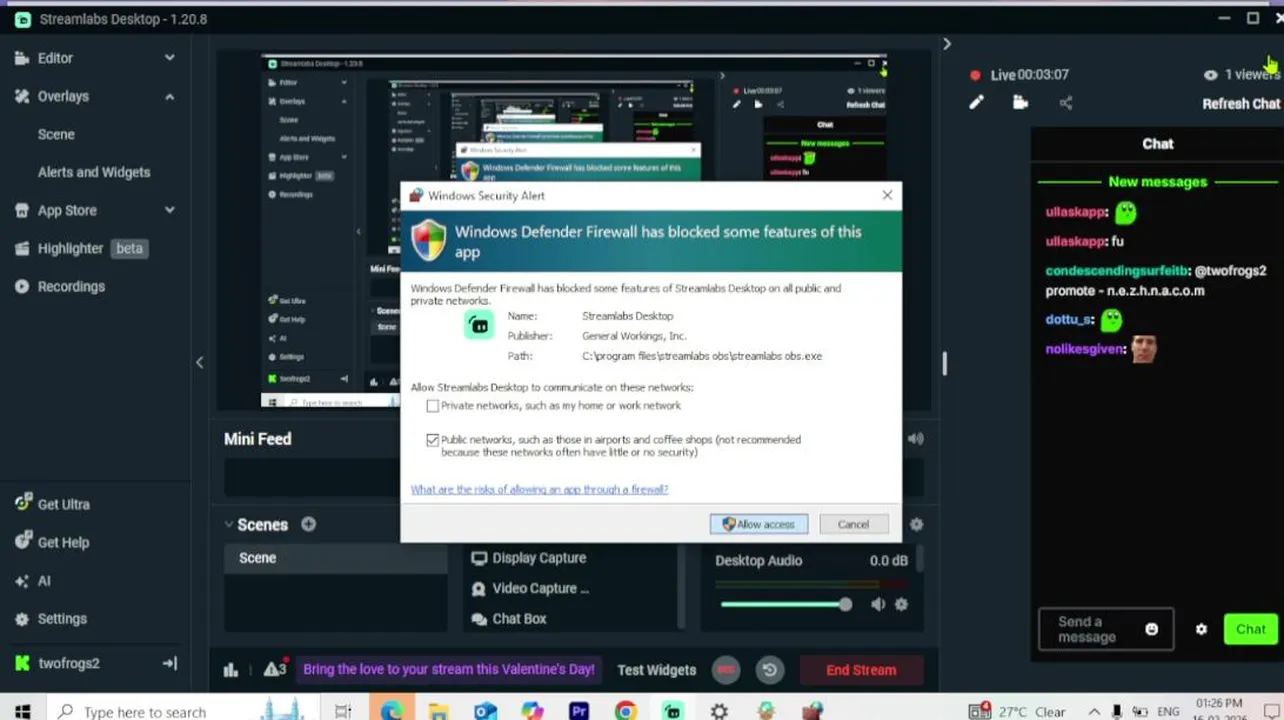Open Get Help in sidebar
This screenshot has width=1284, height=720.
pyautogui.click(x=63, y=542)
